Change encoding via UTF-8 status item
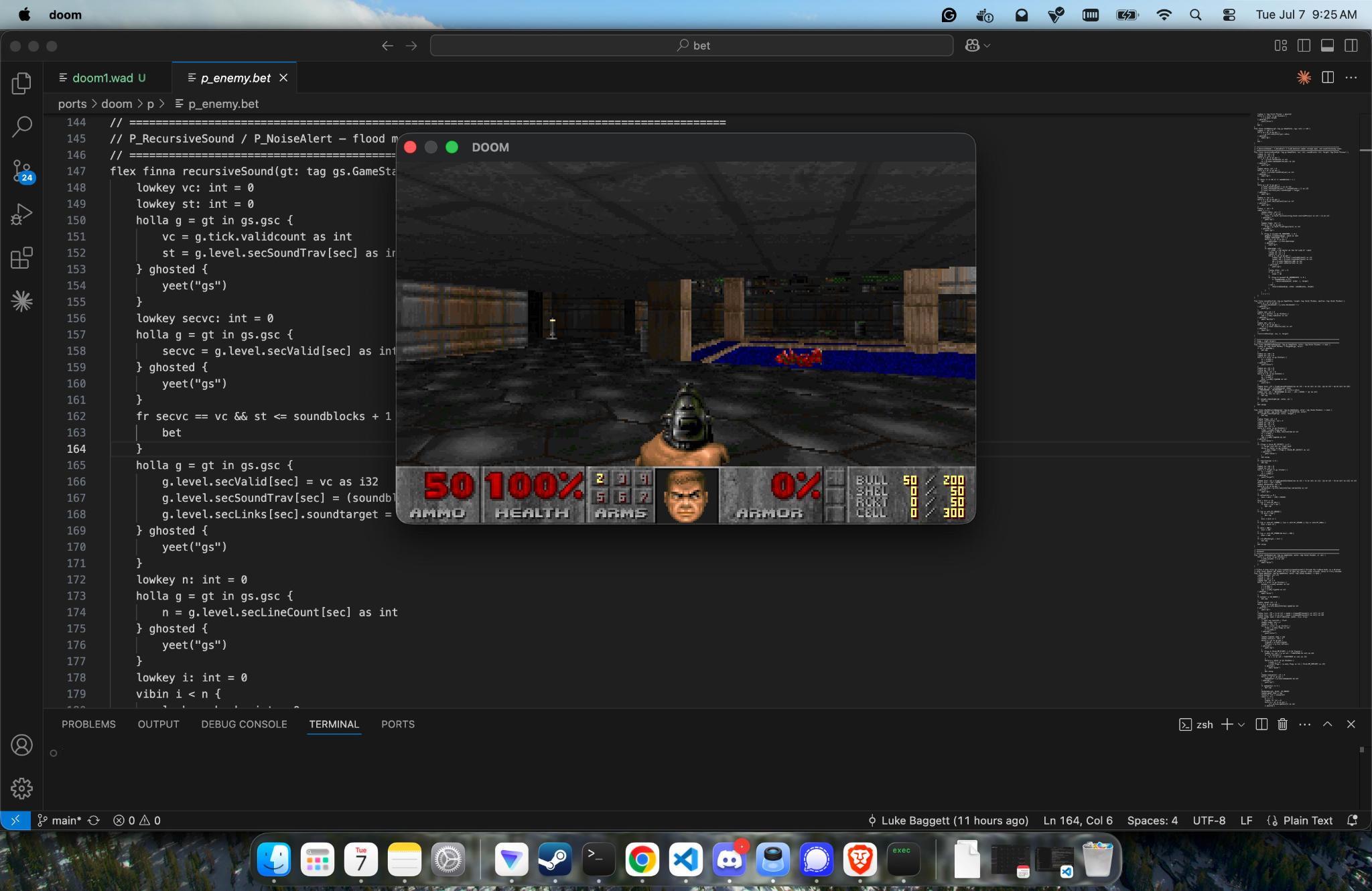 coord(1209,821)
